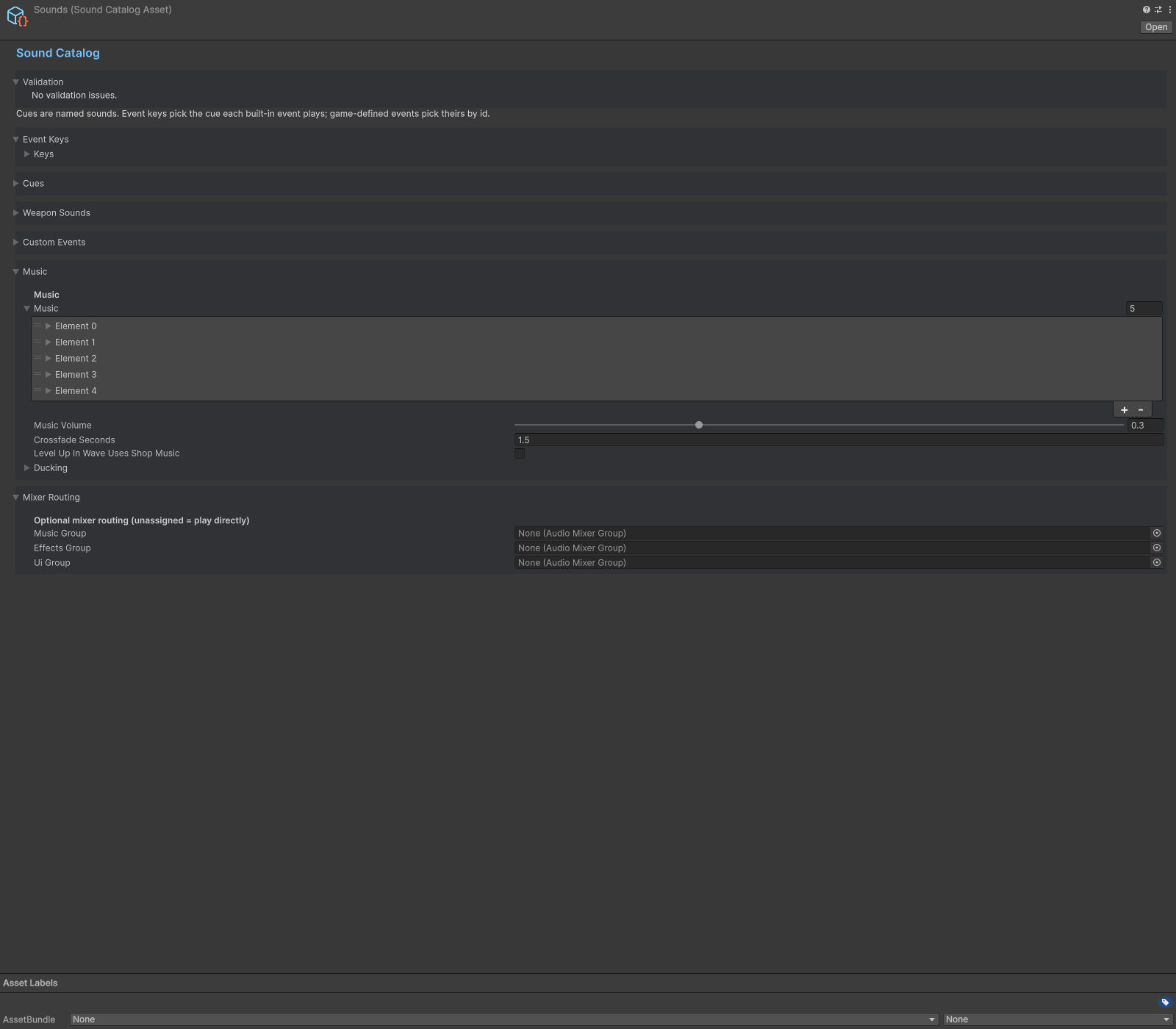Click the Crossfade Seconds field
1176x1029 pixels.
click(839, 440)
